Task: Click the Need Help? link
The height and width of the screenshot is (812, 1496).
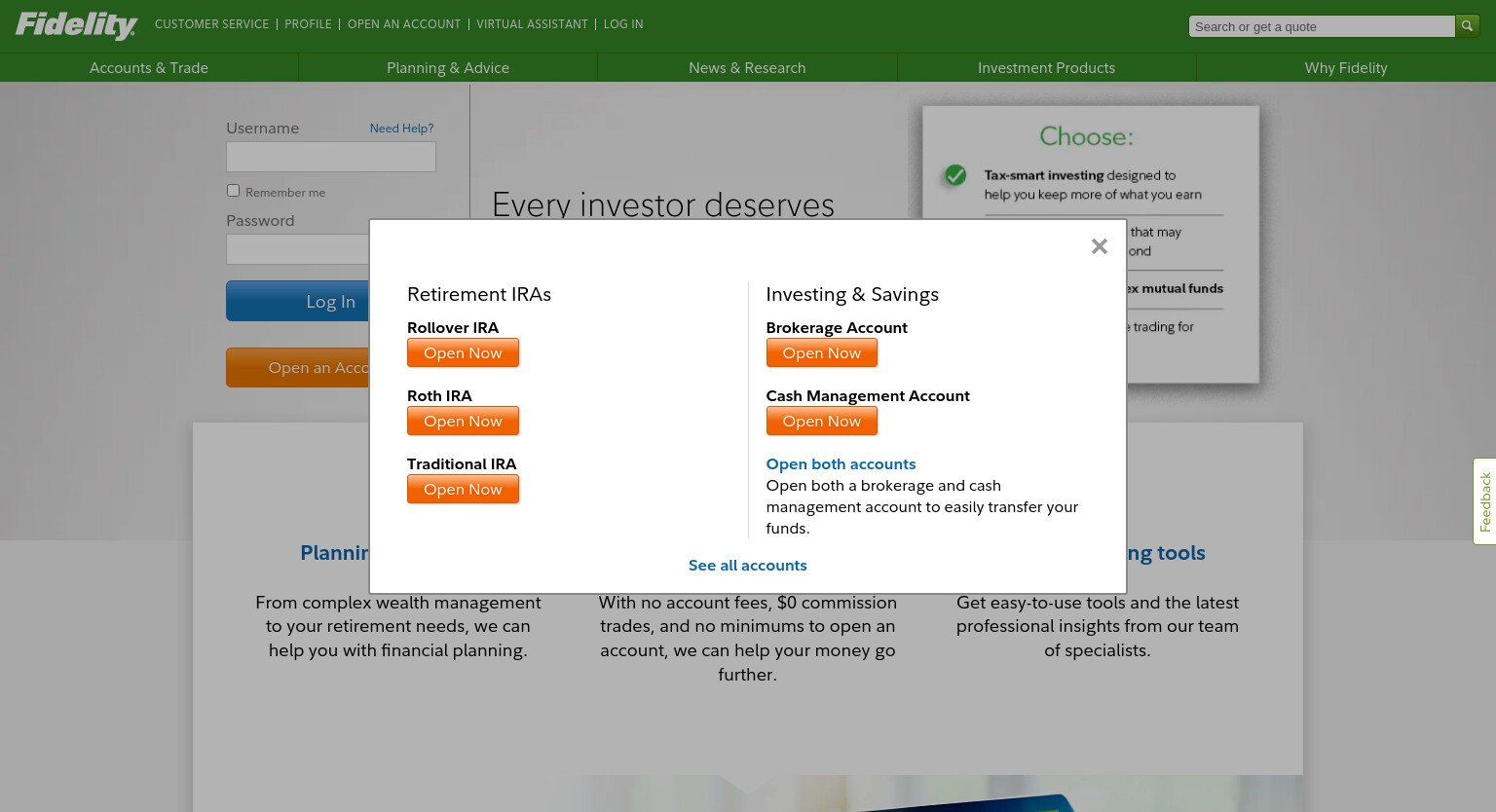Action: [401, 129]
